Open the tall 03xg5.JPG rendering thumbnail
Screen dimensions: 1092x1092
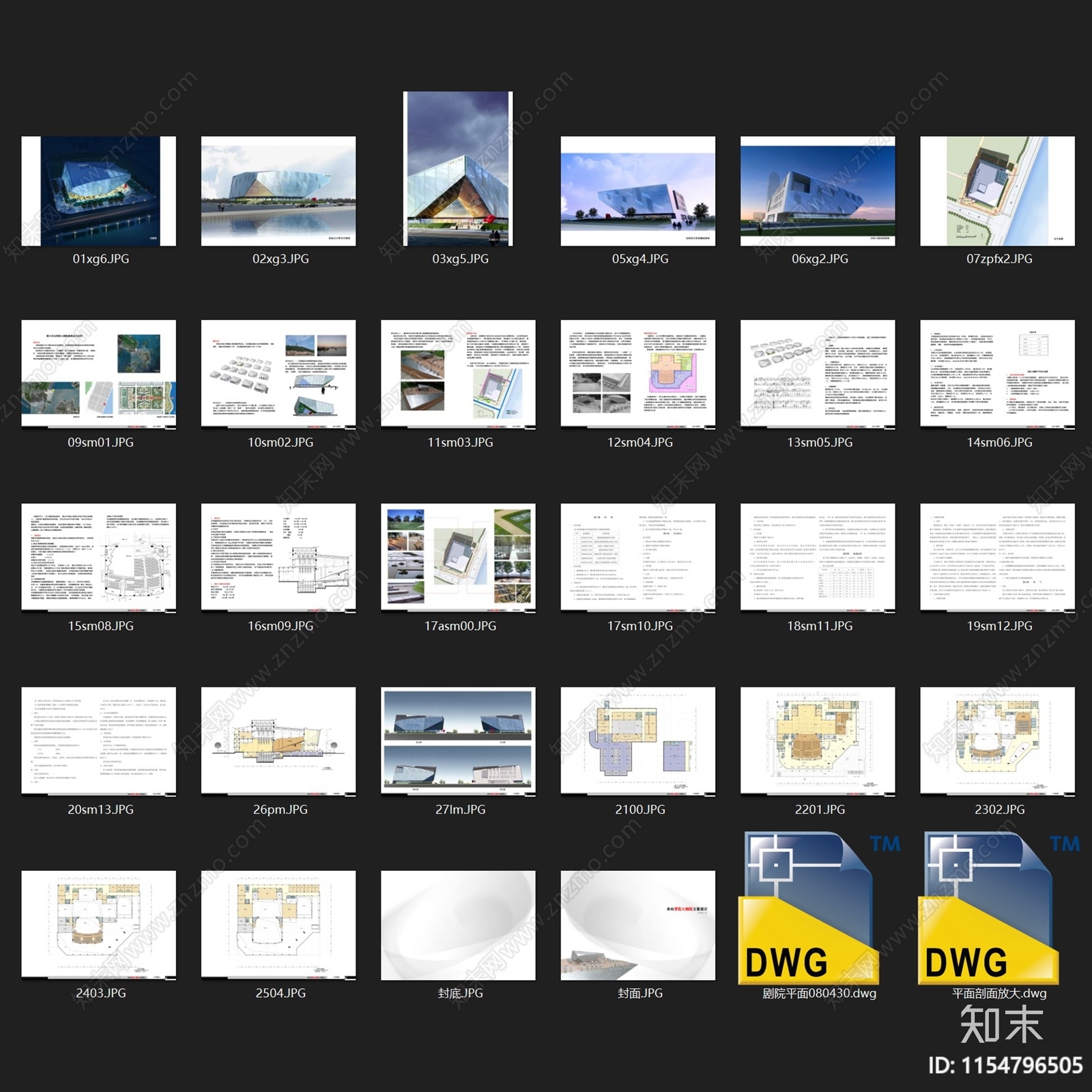pyautogui.click(x=458, y=169)
